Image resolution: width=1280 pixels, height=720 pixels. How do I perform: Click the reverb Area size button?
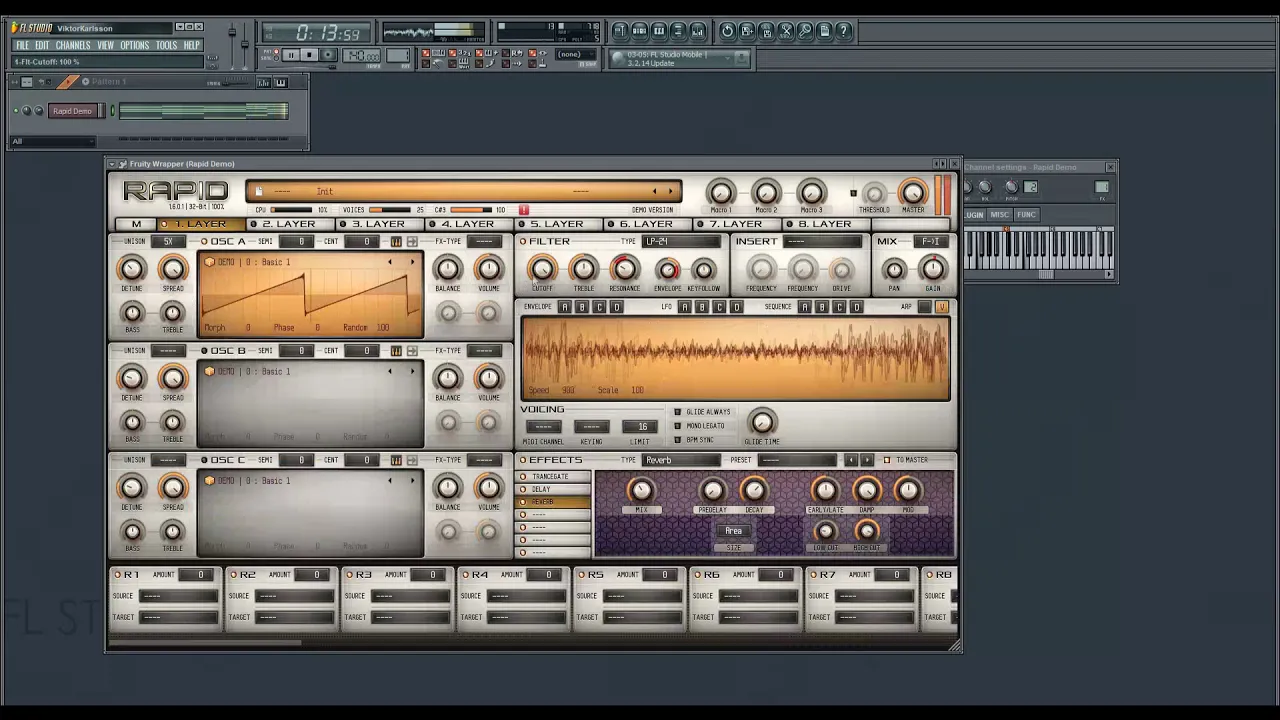(x=734, y=531)
